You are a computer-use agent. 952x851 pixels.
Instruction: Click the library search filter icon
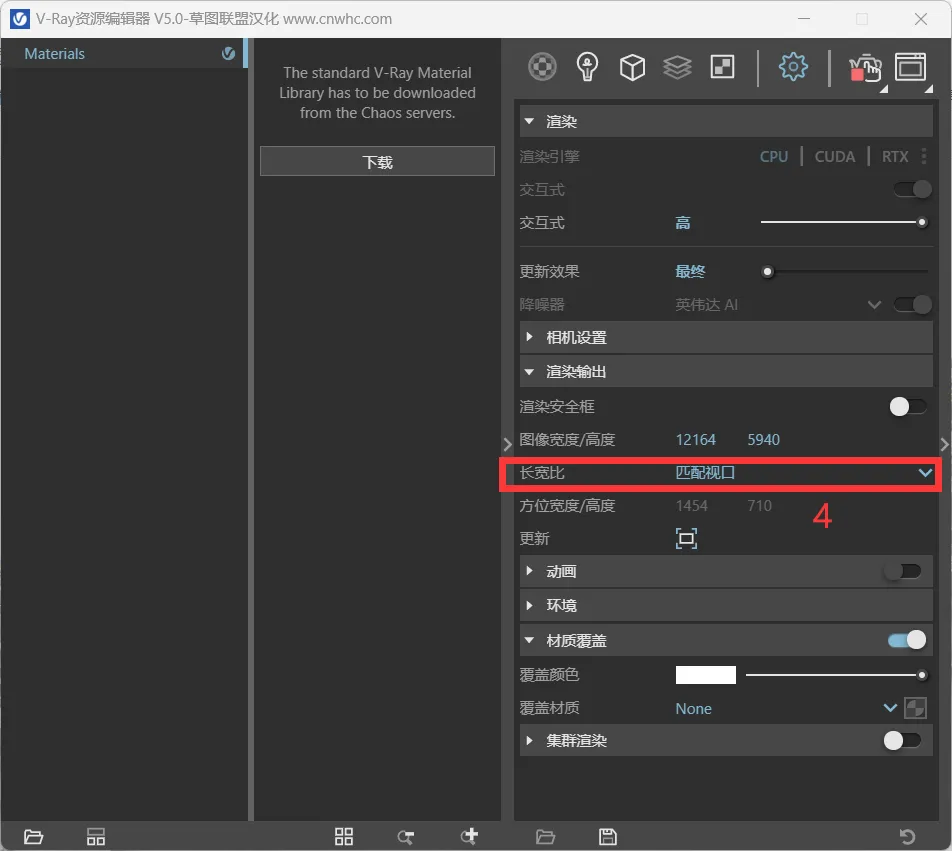coord(406,838)
